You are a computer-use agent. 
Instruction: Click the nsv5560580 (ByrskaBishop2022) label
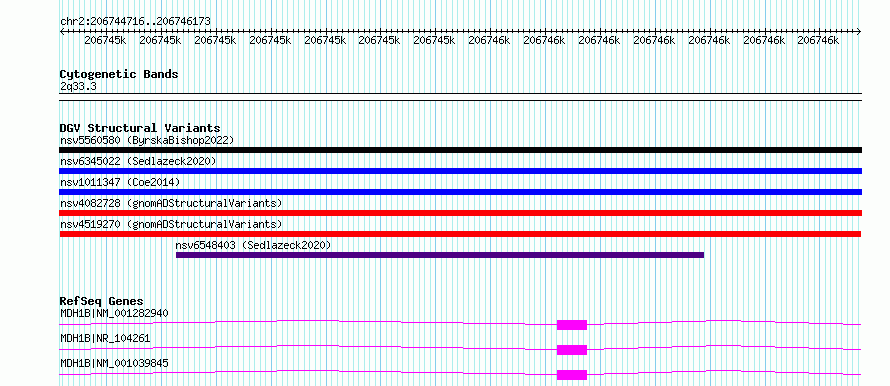[146, 140]
